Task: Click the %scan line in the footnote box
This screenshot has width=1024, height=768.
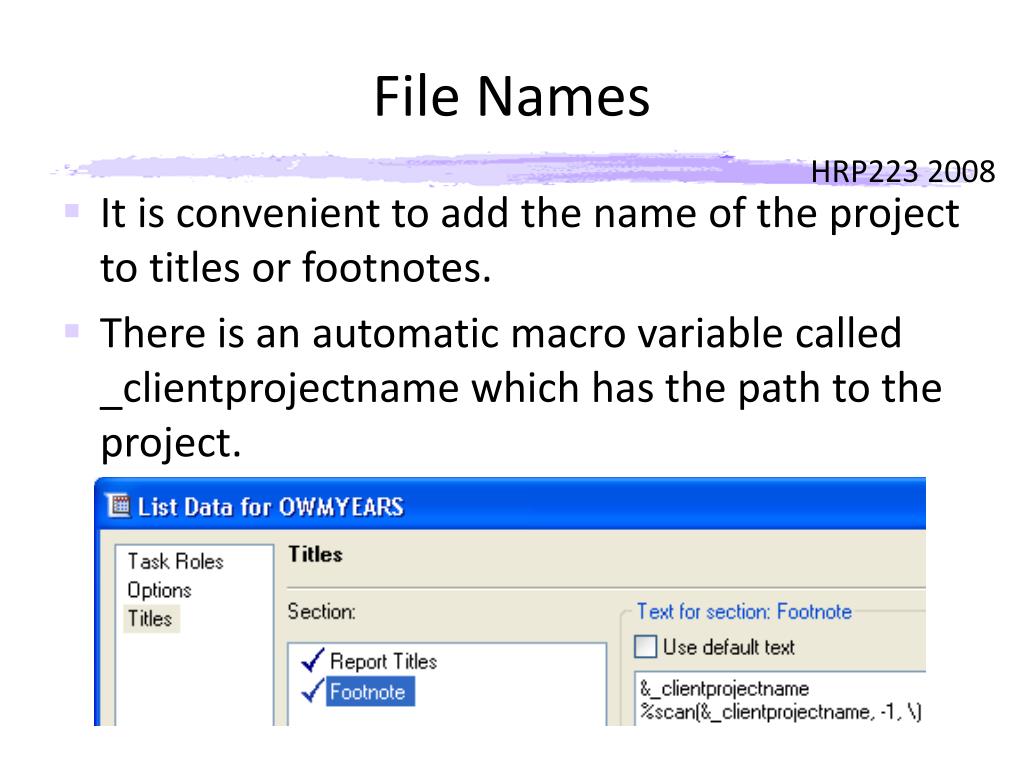Action: [x=780, y=711]
